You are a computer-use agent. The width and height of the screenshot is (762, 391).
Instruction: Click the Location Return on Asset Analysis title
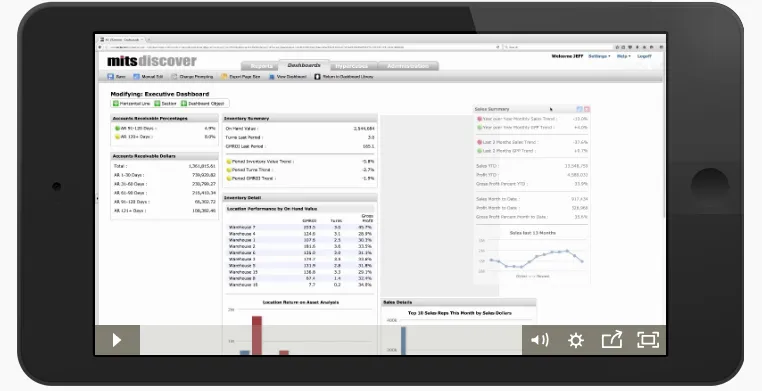point(301,302)
